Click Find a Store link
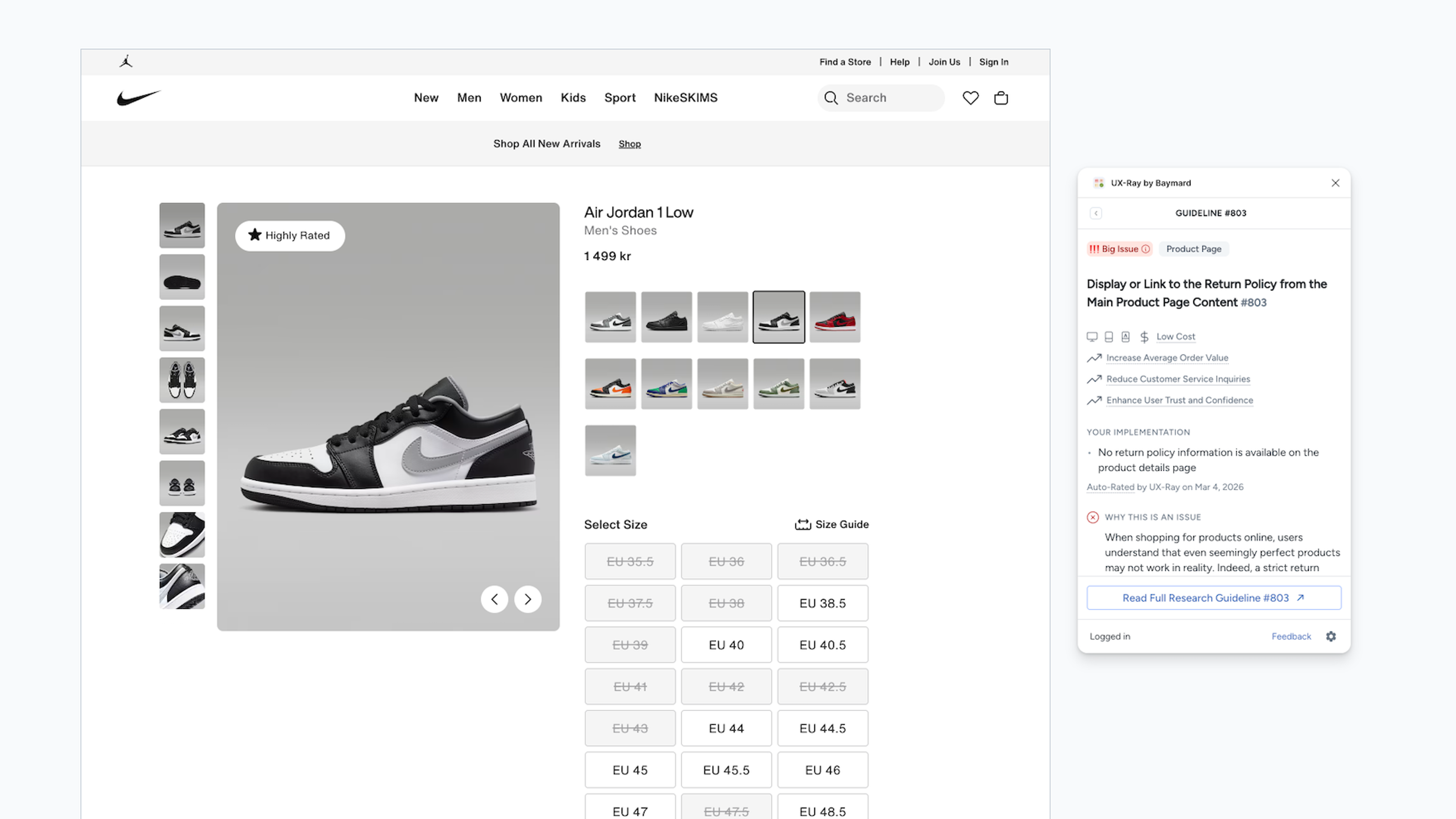The width and height of the screenshot is (1456, 819). coord(845,62)
